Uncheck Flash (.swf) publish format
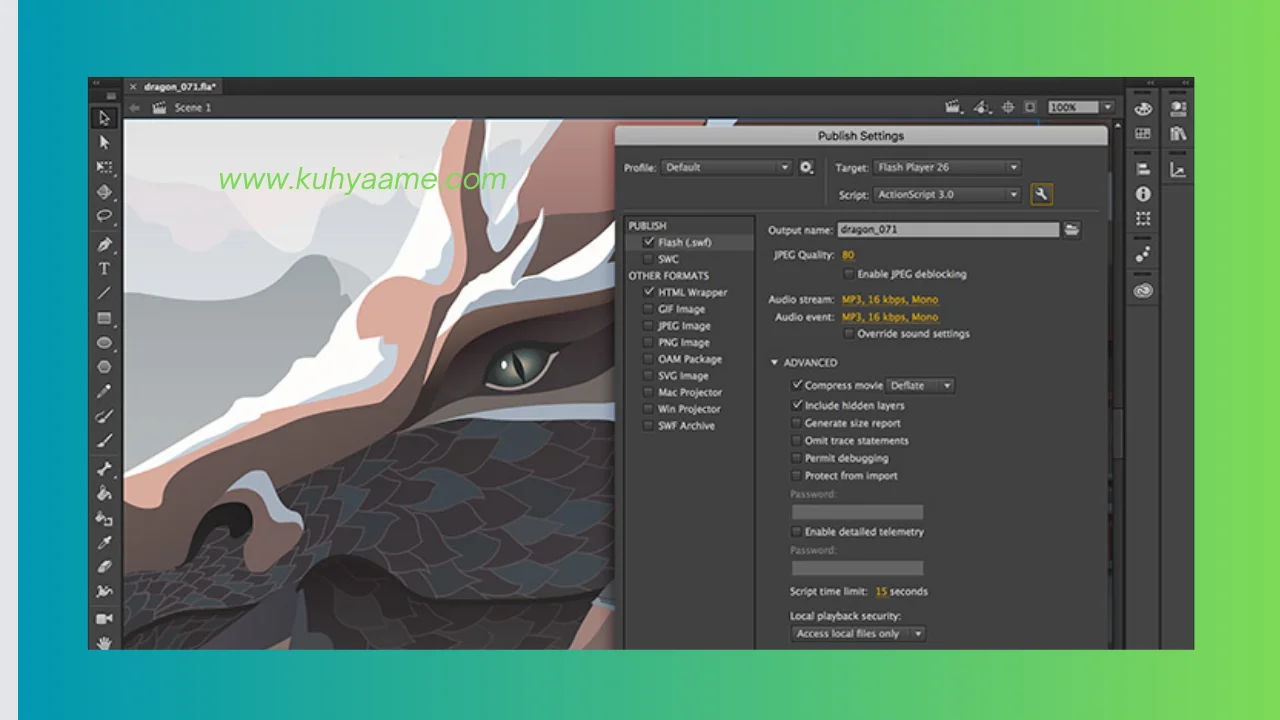 click(x=649, y=242)
